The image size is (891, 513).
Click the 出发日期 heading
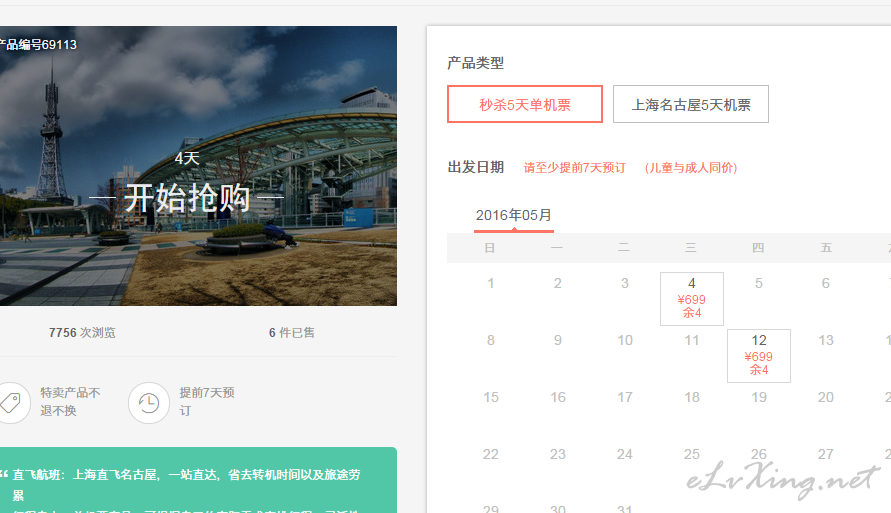point(476,167)
